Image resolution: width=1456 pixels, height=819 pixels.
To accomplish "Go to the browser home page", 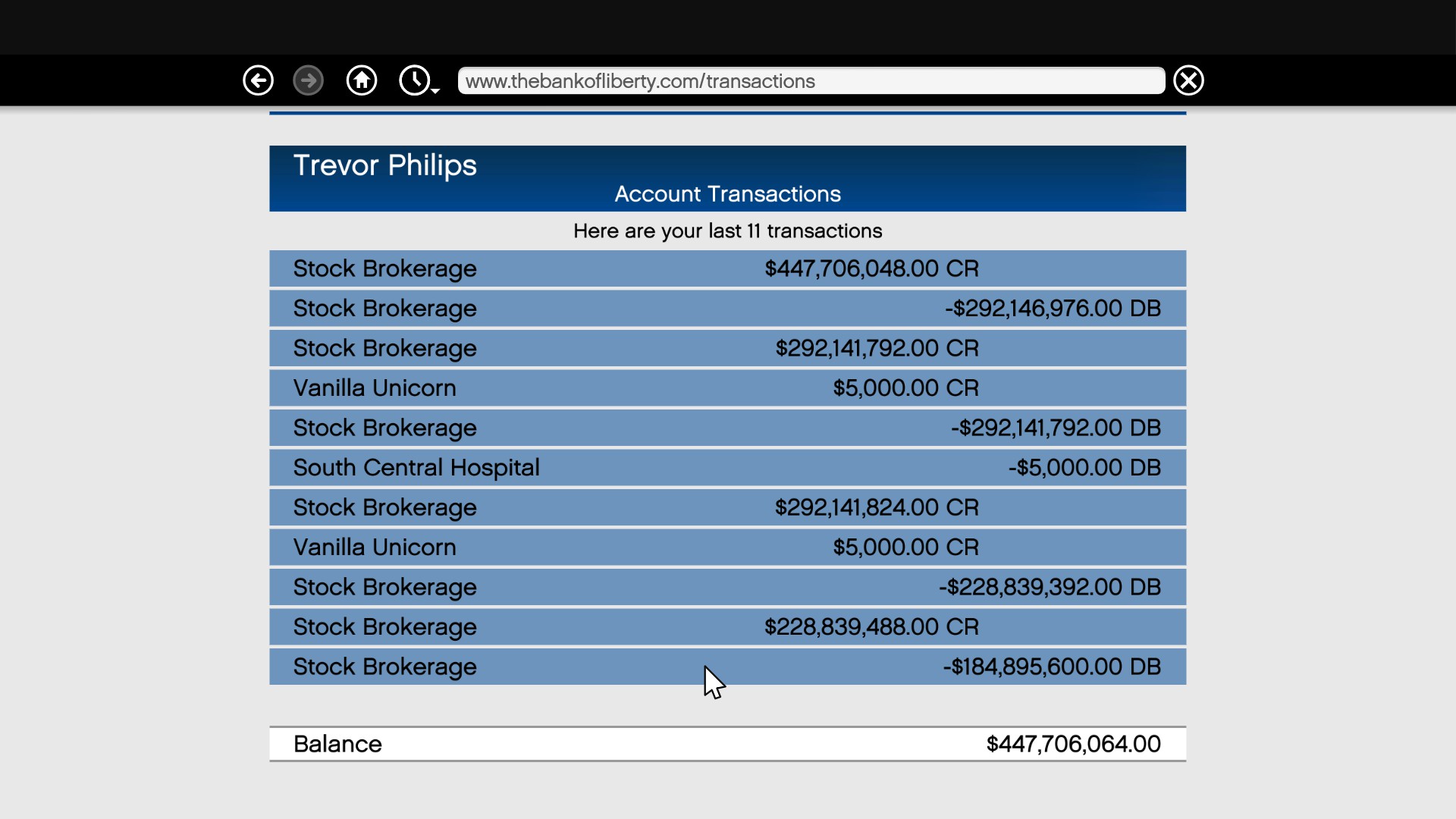I will (x=362, y=80).
